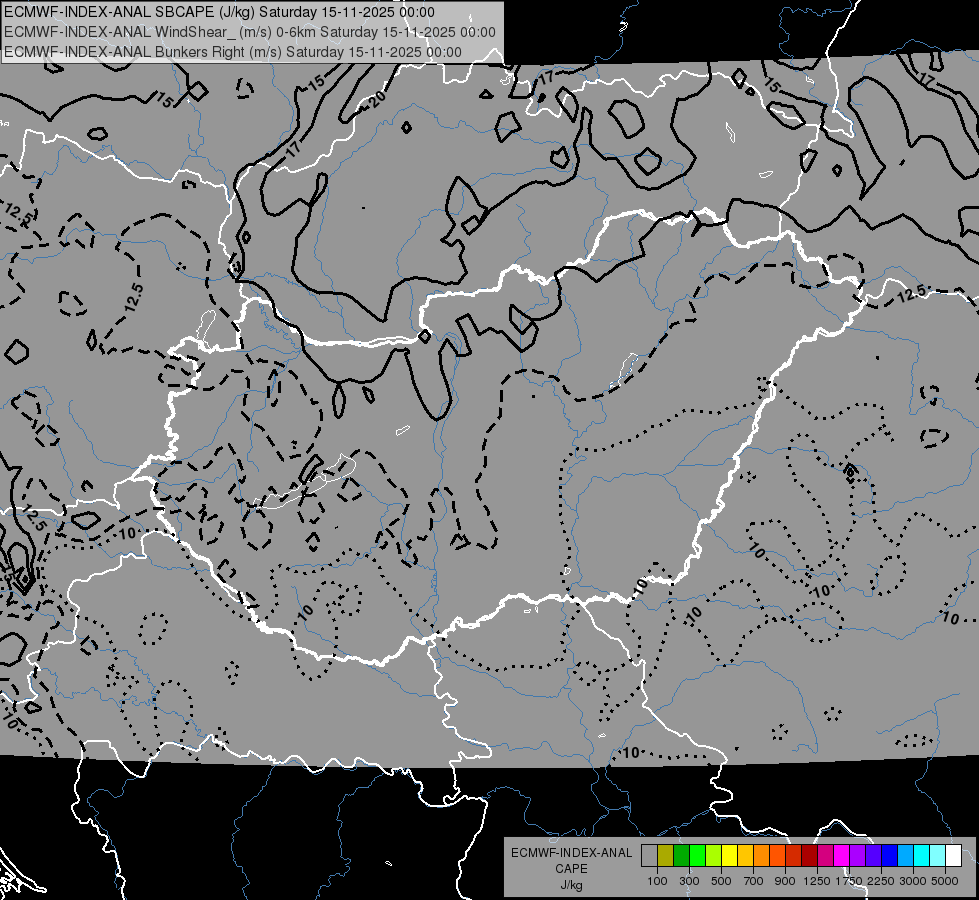979x900 pixels.
Task: Select the pure blue legend swatch
Action: click(890, 856)
